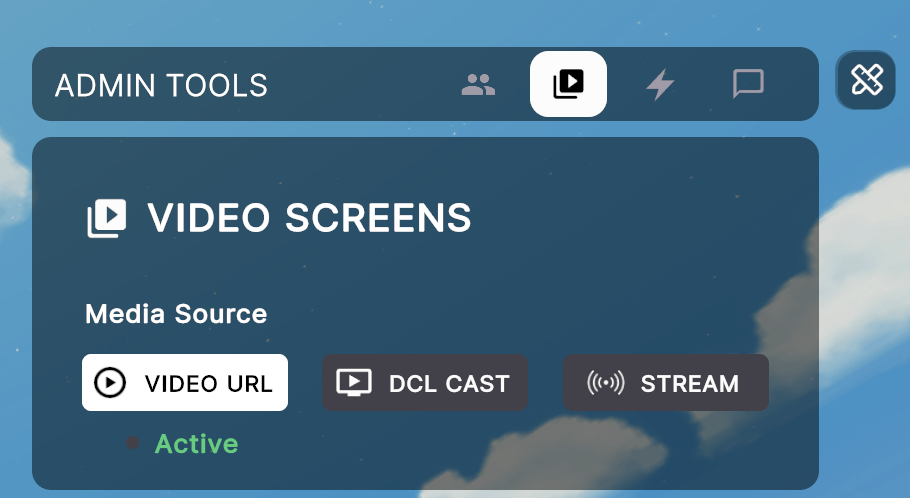Click the ADMIN TOOLS title text

coord(161,85)
